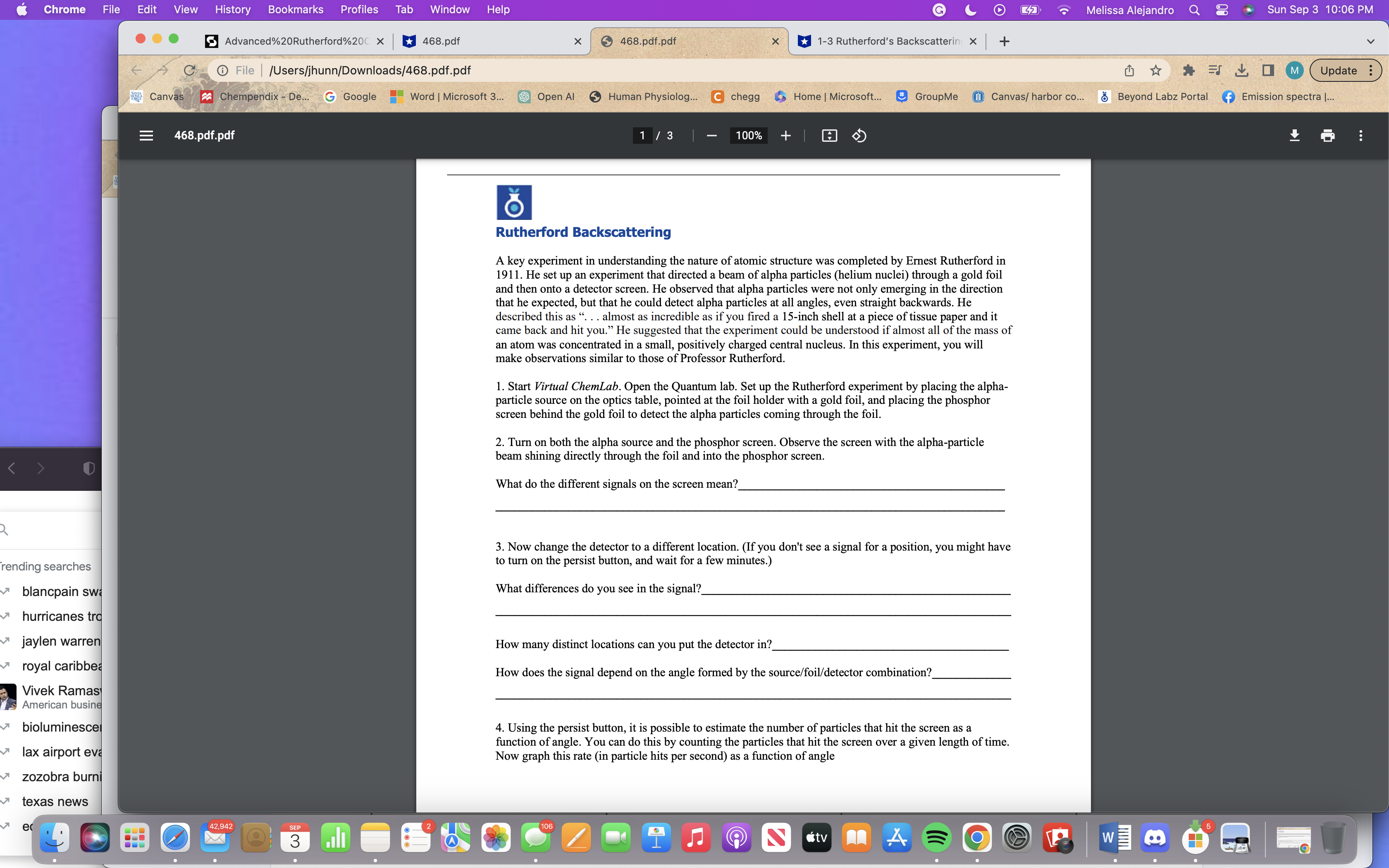
Task: Open the PDF viewer's table of contents menu
Action: [x=146, y=136]
